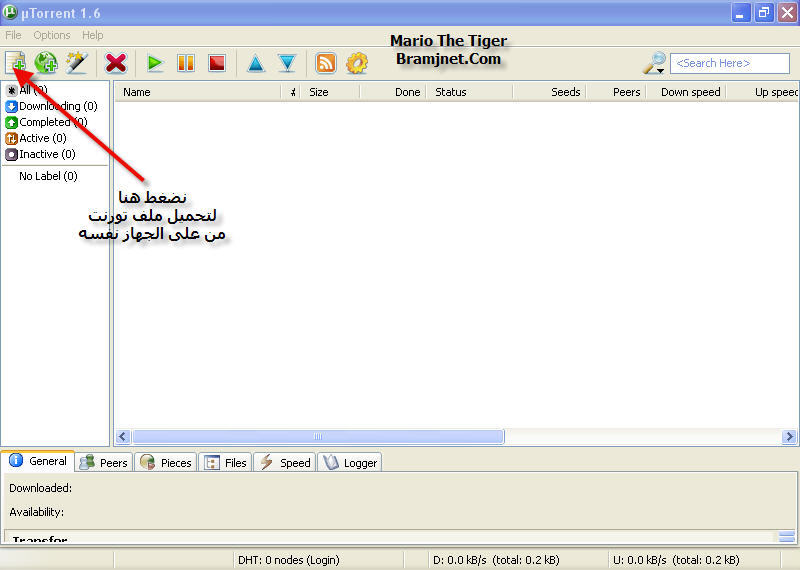Switch to the Files tab
Screen dimensions: 800x570
(225, 463)
